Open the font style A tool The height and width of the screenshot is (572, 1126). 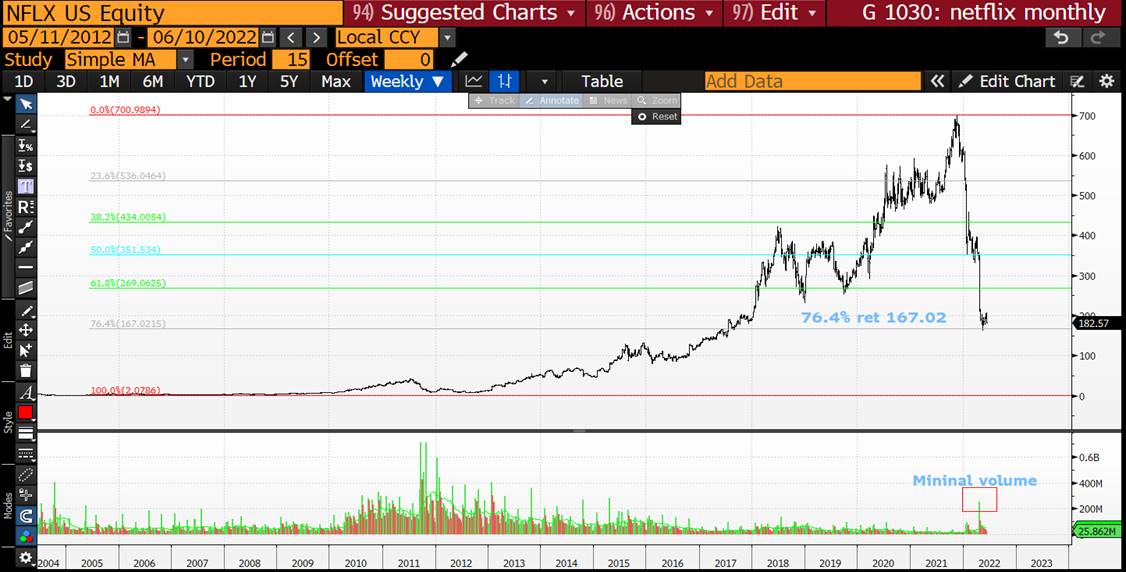click(x=26, y=393)
